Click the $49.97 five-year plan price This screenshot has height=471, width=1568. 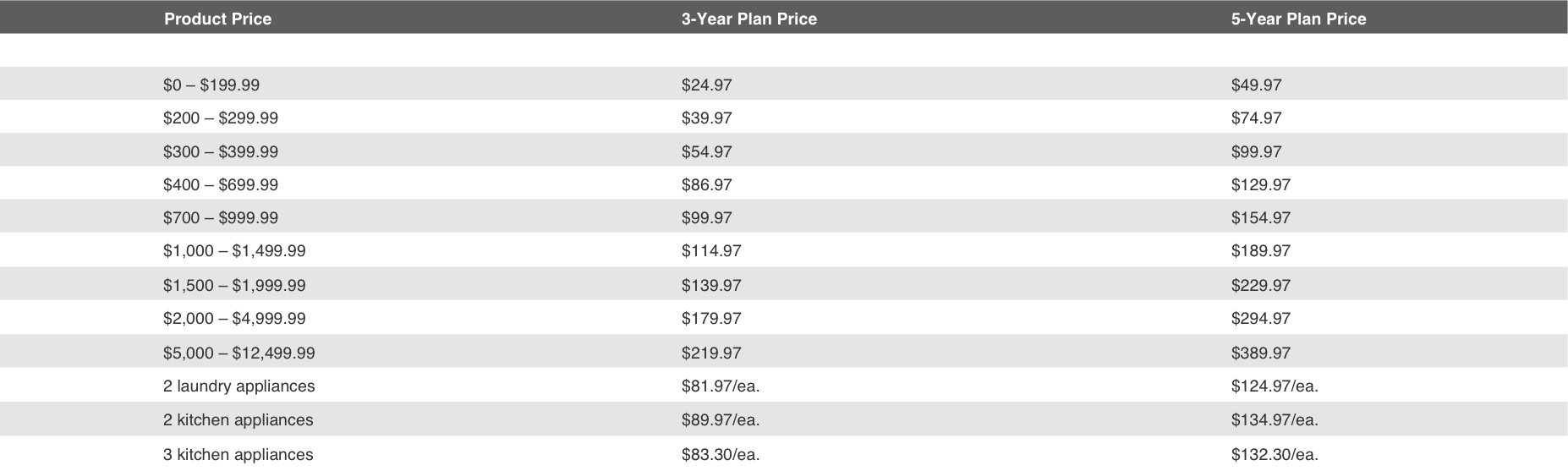[x=1257, y=85]
